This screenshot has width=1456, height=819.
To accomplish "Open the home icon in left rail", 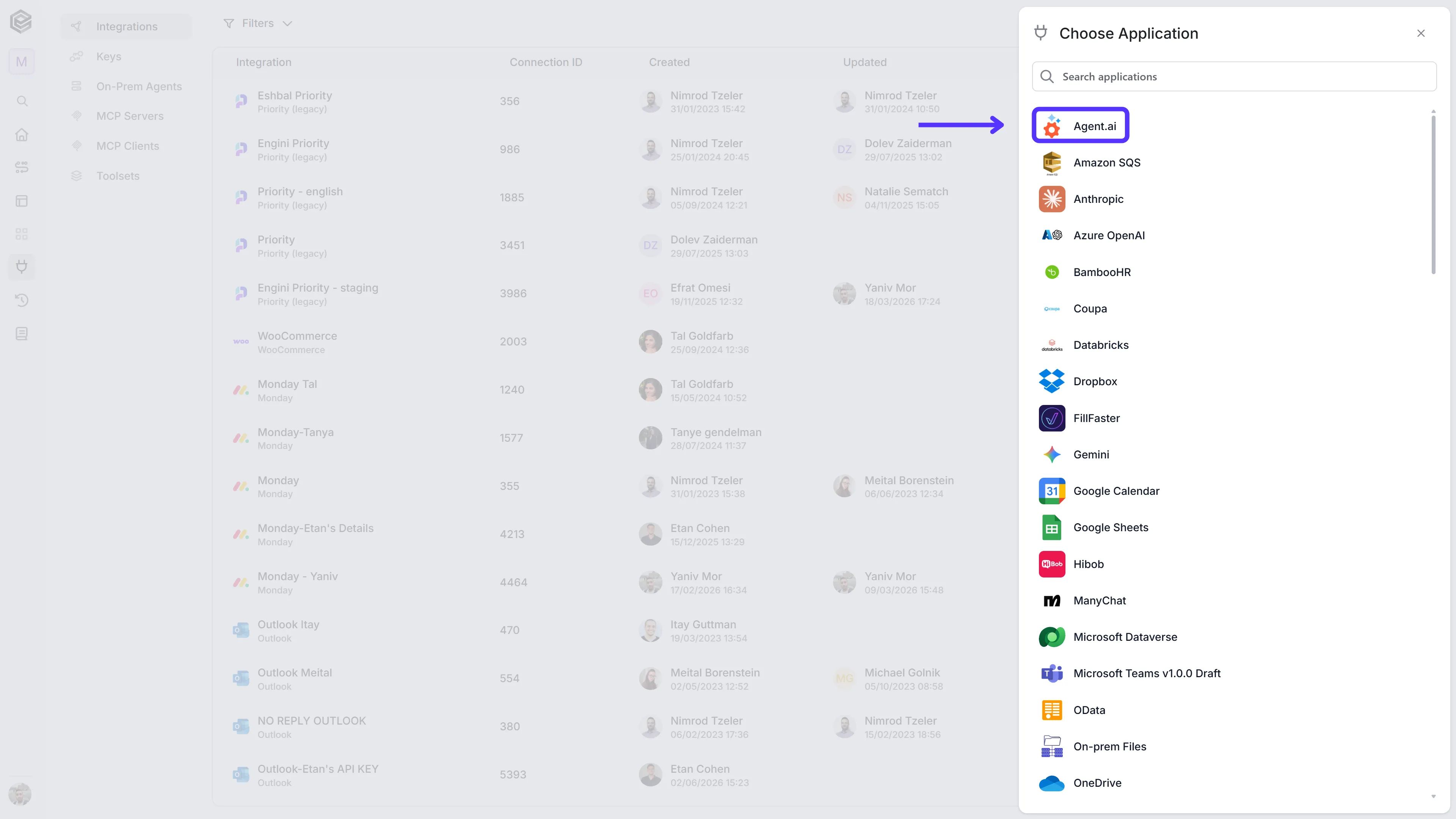I will point(22,135).
